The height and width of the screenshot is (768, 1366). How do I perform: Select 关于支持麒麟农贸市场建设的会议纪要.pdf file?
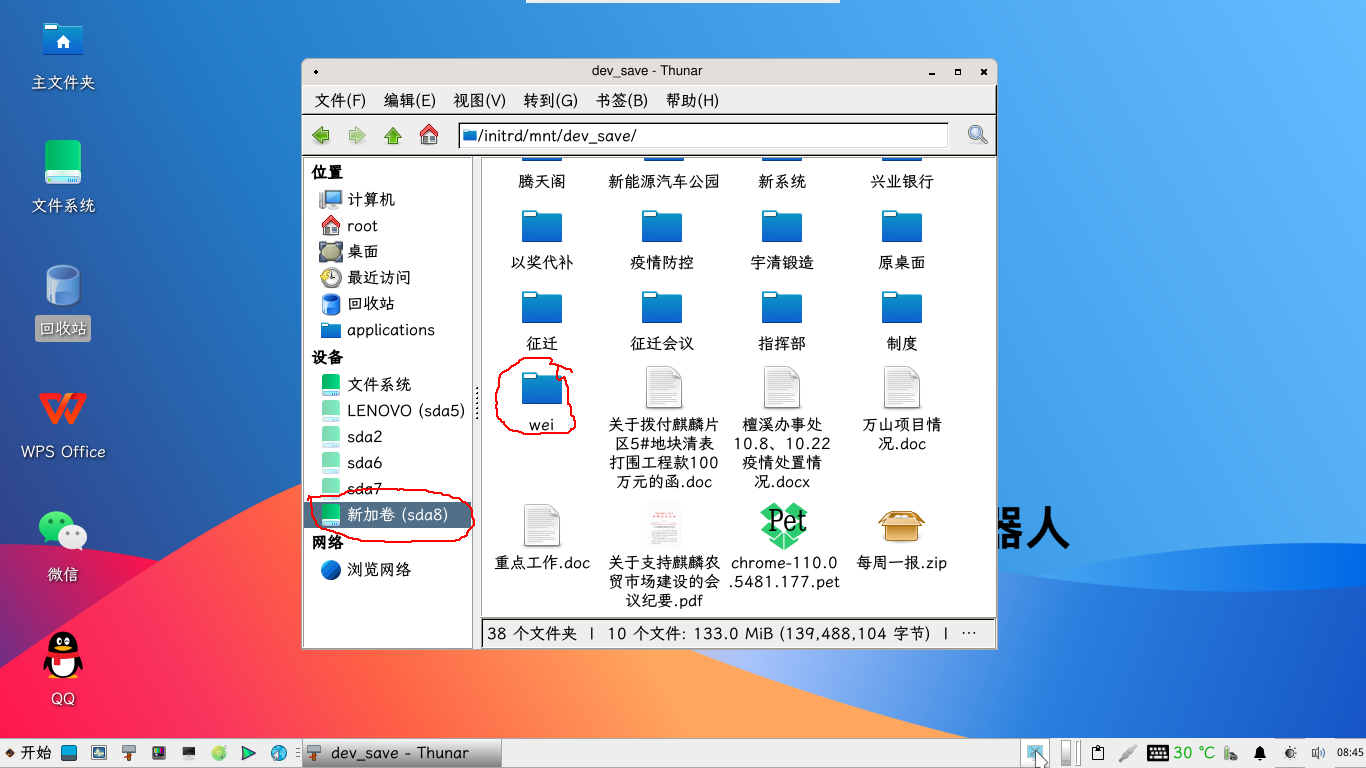coord(664,556)
